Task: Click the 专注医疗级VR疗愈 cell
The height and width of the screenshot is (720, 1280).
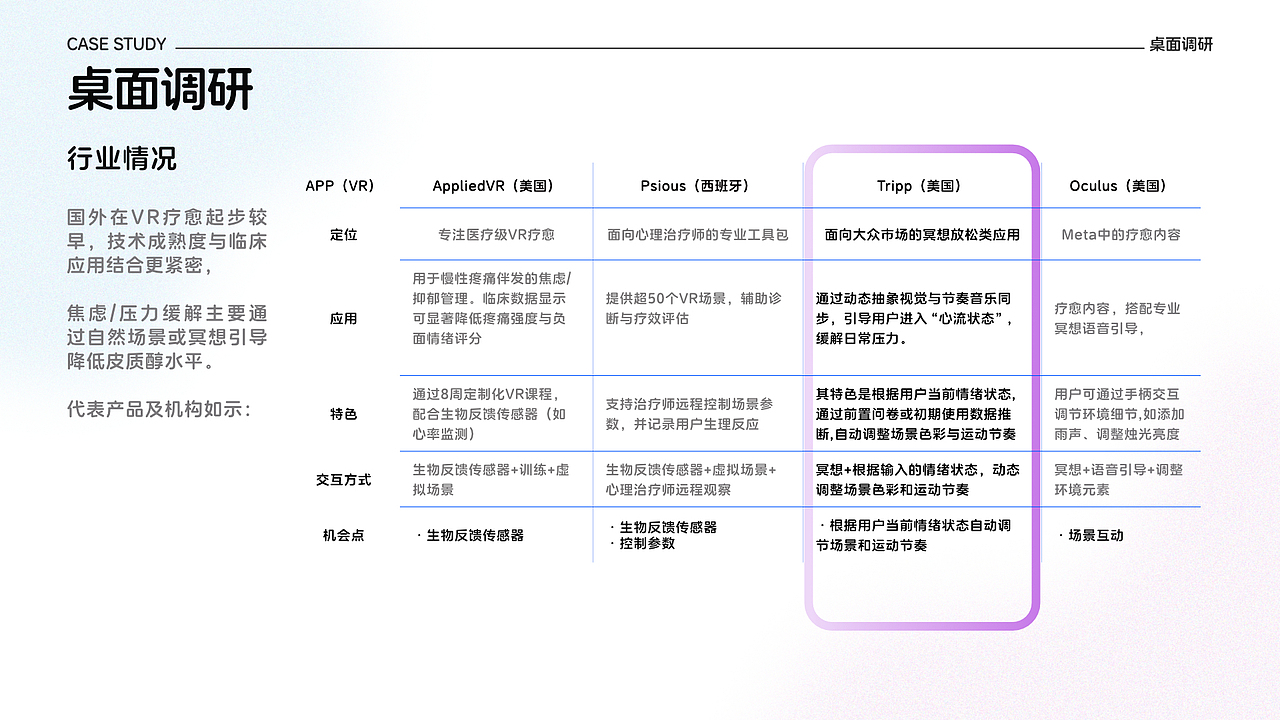Action: pyautogui.click(x=496, y=234)
